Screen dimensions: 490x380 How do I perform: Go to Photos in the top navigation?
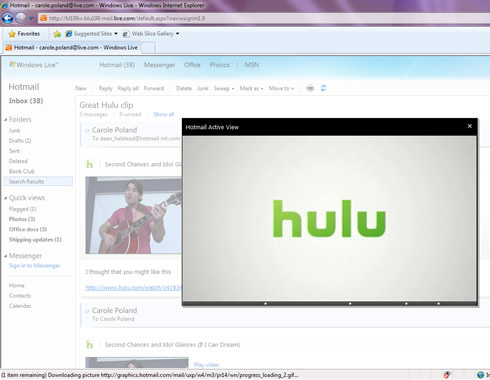click(x=219, y=65)
